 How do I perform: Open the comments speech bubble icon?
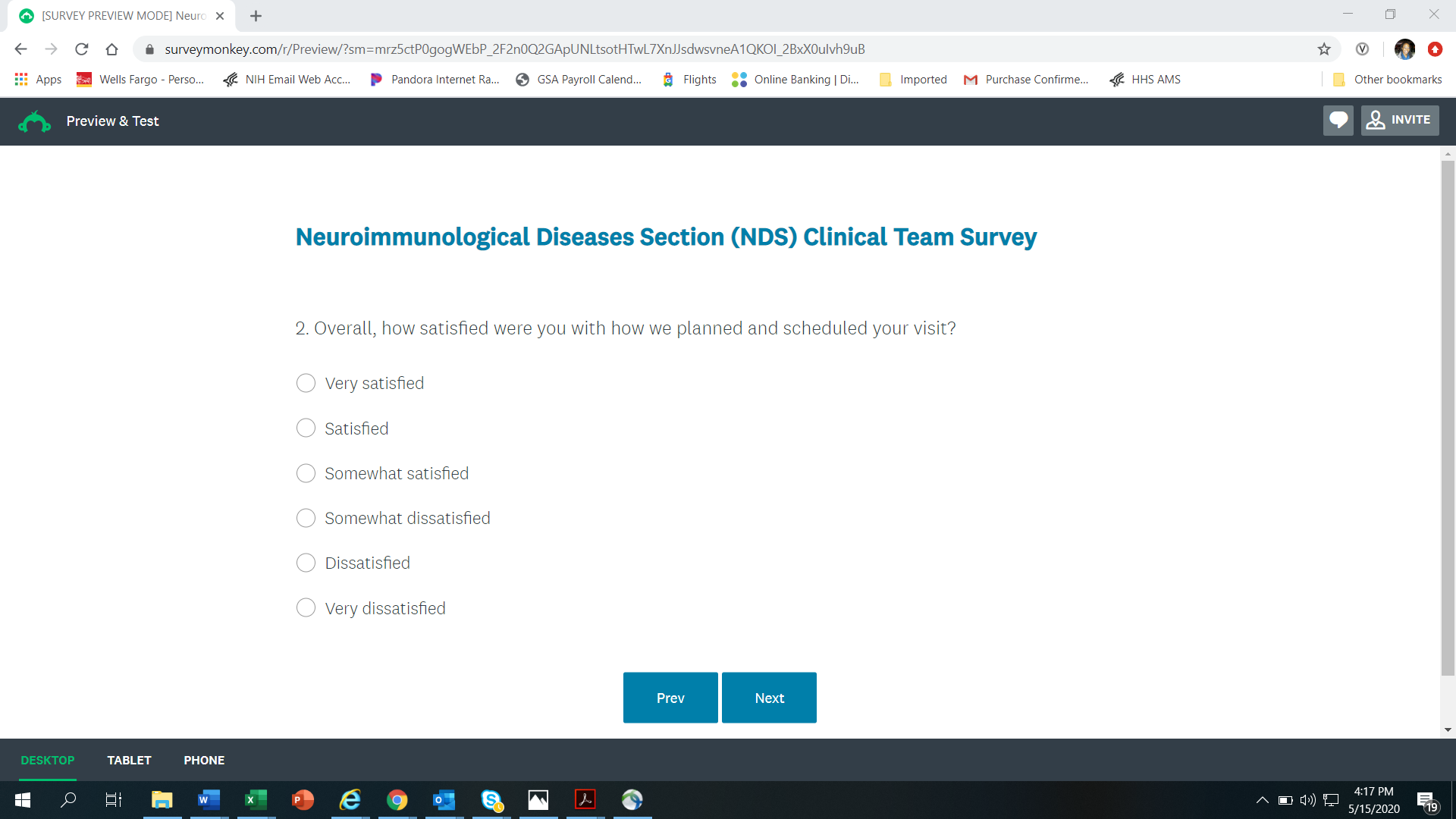[x=1338, y=121]
